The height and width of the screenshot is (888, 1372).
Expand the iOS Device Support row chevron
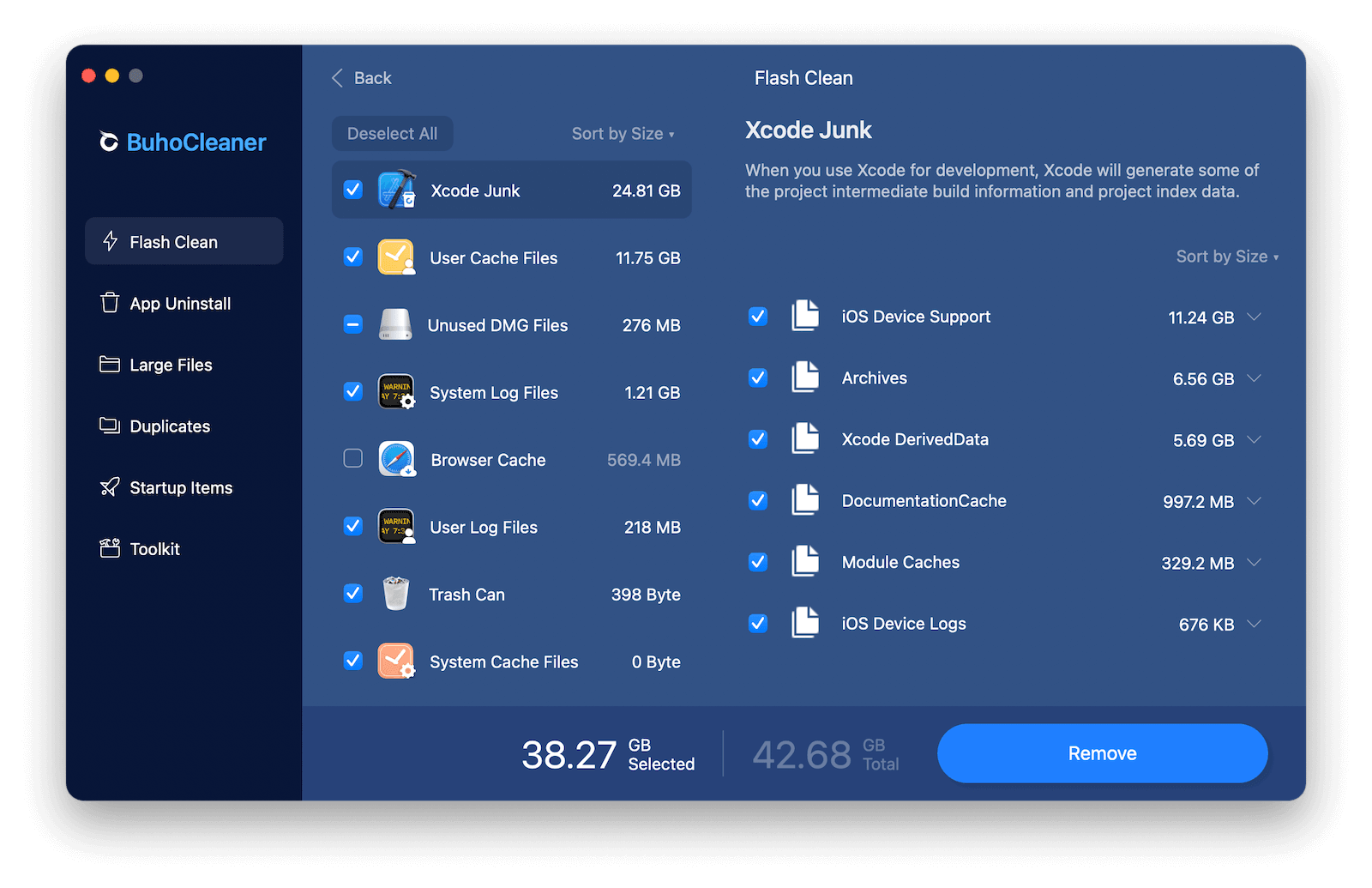[1255, 317]
